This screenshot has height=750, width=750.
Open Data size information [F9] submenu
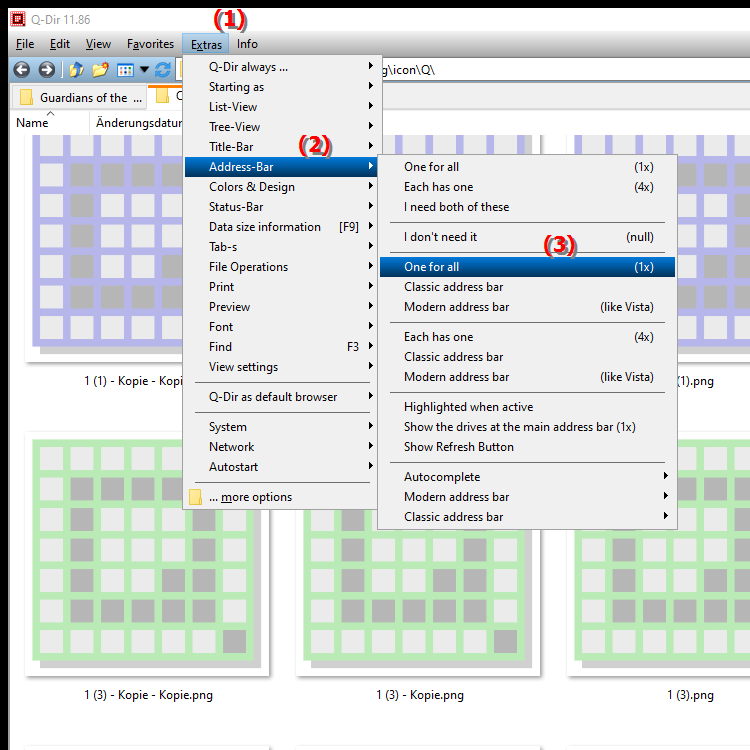coord(283,227)
